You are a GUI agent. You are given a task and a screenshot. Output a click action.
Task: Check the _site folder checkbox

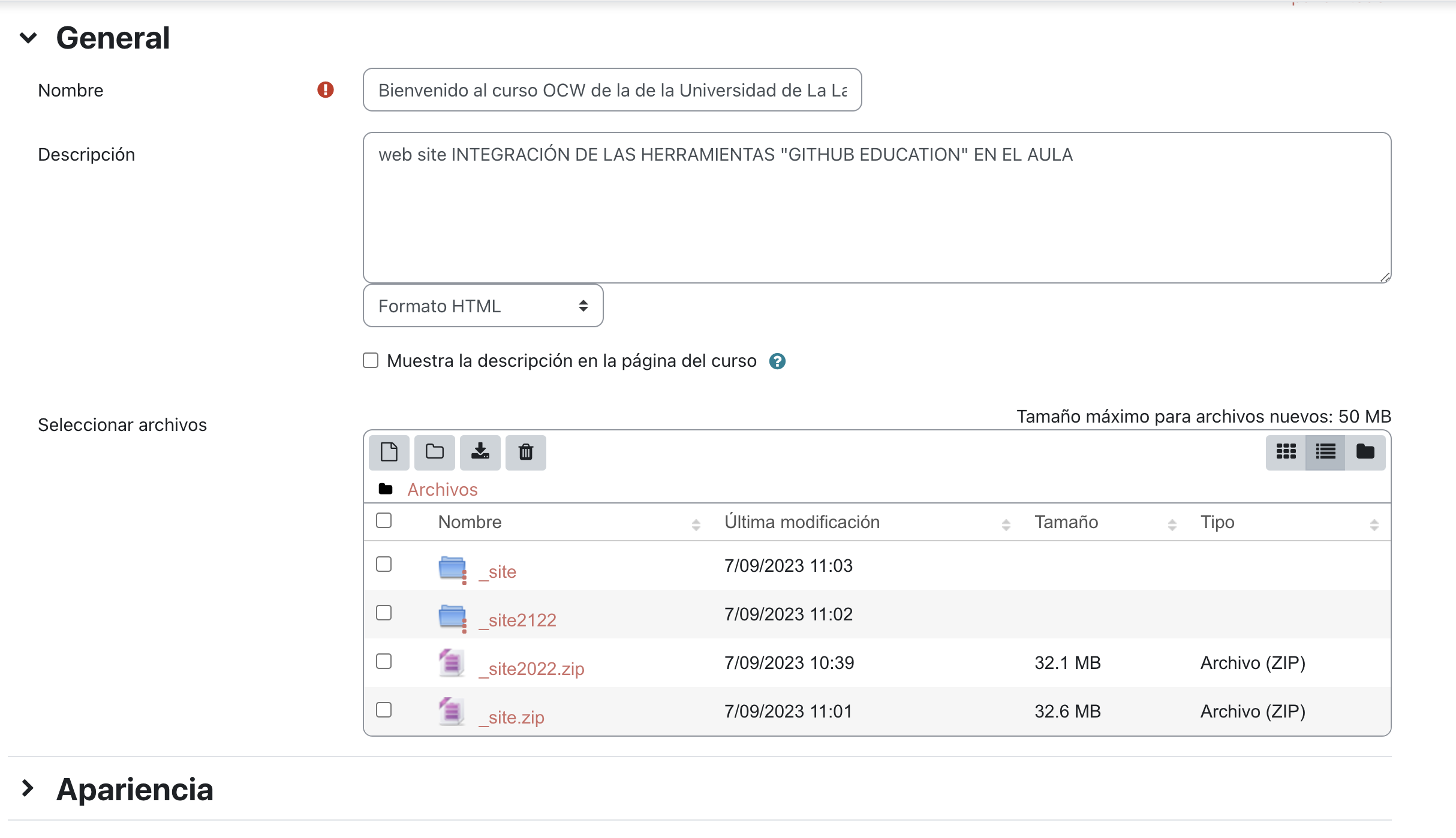pos(384,564)
